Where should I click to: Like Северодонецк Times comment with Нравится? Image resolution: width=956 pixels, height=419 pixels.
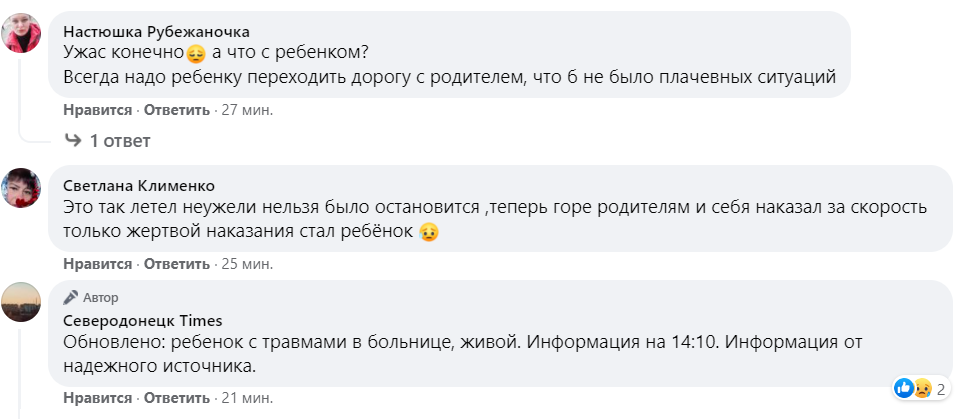97,399
